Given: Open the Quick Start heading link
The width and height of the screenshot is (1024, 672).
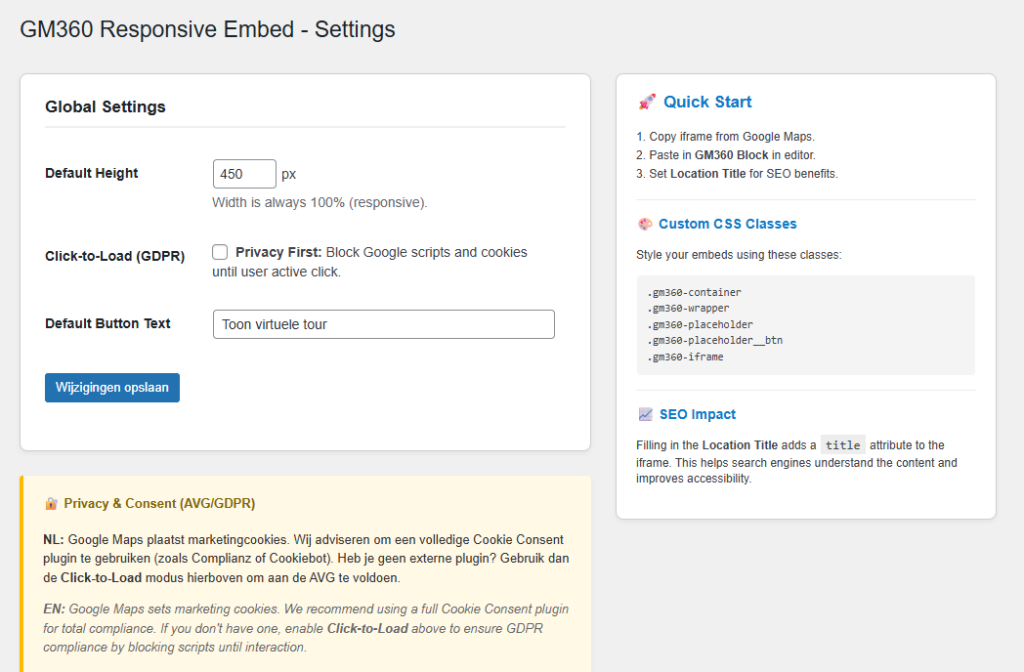Looking at the screenshot, I should pyautogui.click(x=706, y=101).
